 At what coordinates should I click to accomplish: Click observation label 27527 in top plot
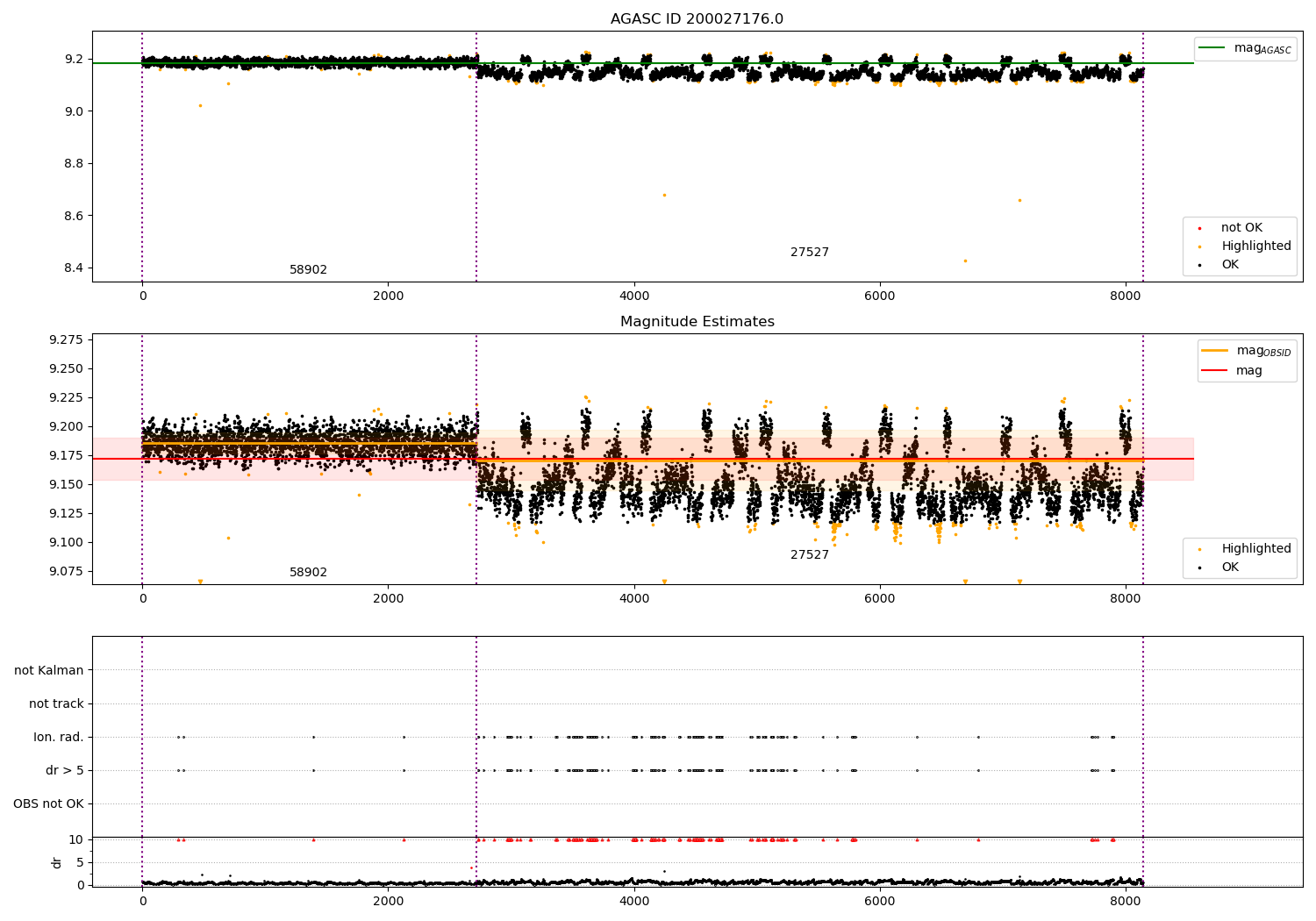point(810,253)
